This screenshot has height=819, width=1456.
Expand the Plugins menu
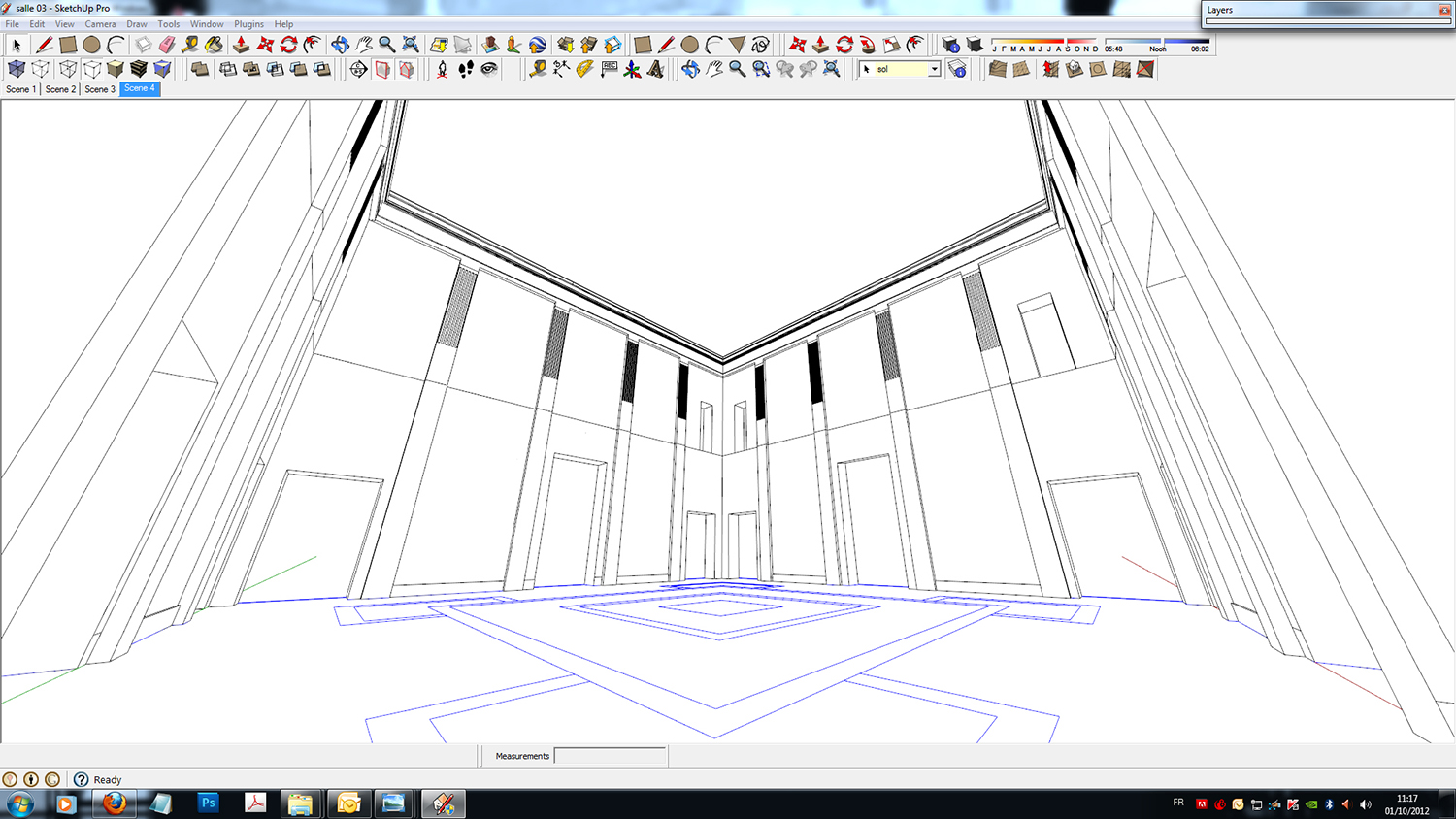click(248, 24)
